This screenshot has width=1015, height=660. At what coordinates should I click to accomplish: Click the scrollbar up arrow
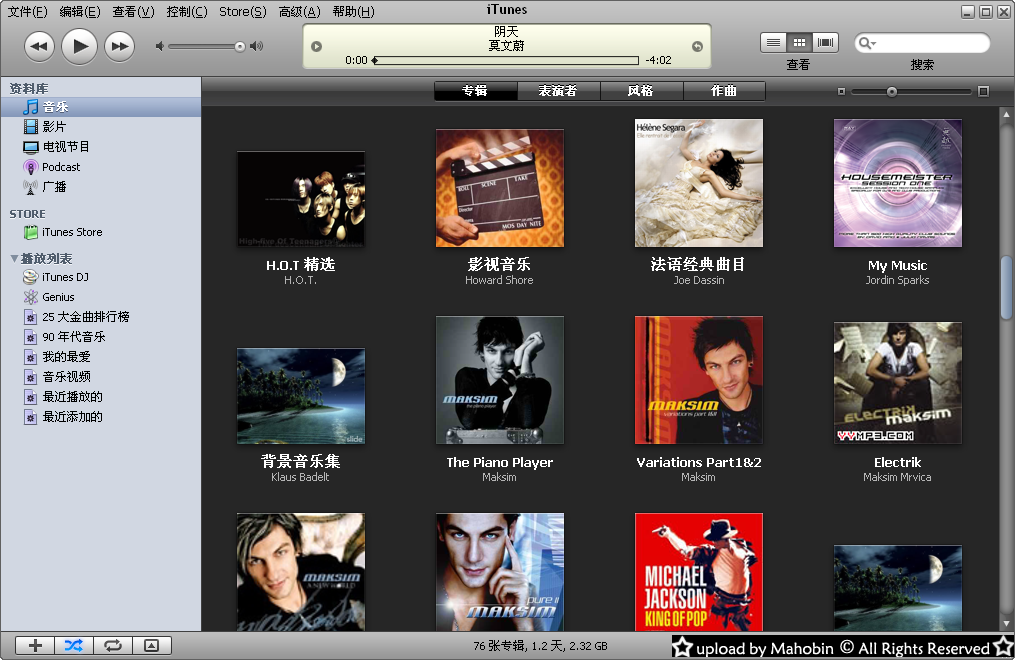click(1006, 115)
